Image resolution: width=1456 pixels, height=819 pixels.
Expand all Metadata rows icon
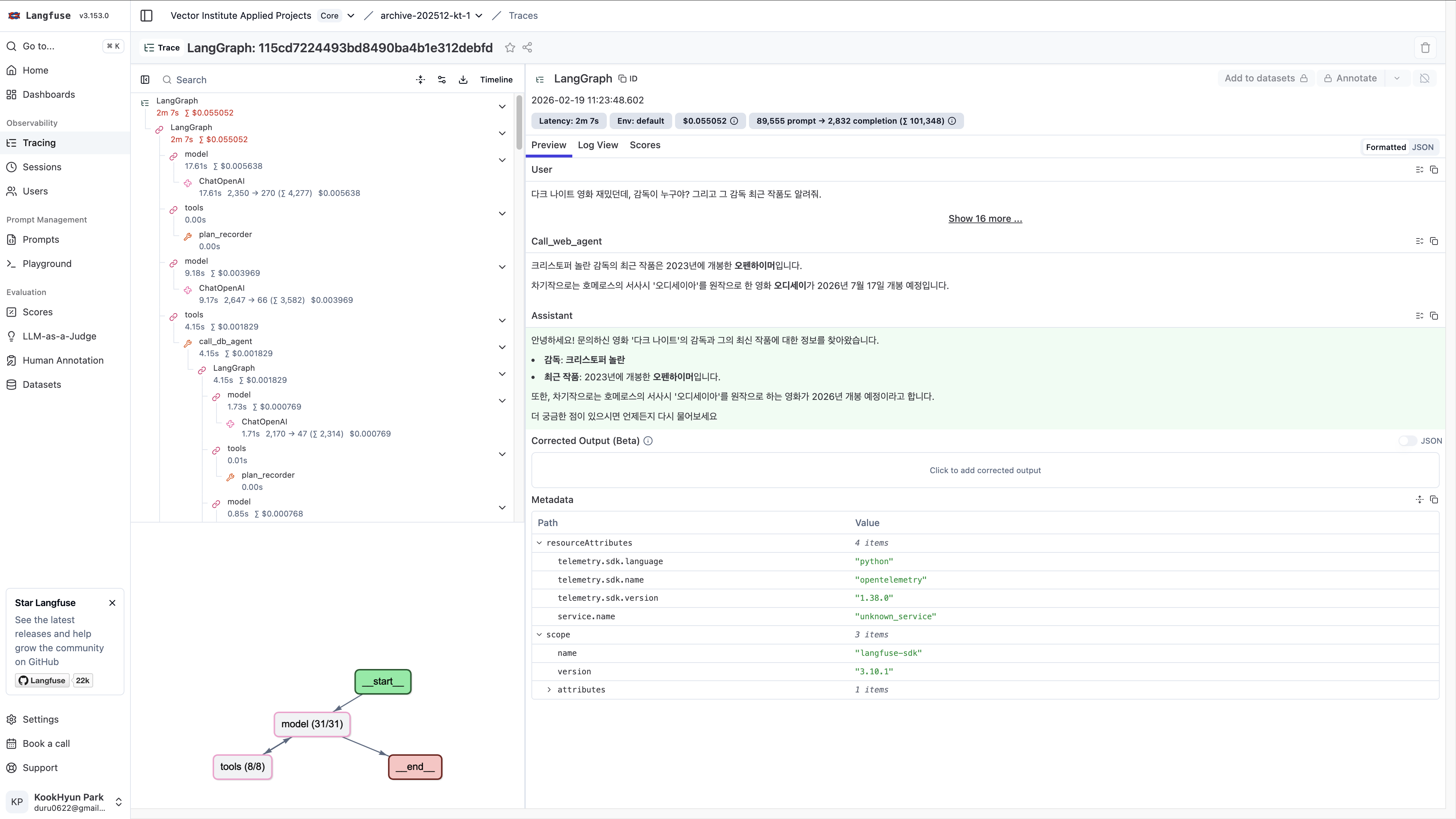coord(1419,500)
